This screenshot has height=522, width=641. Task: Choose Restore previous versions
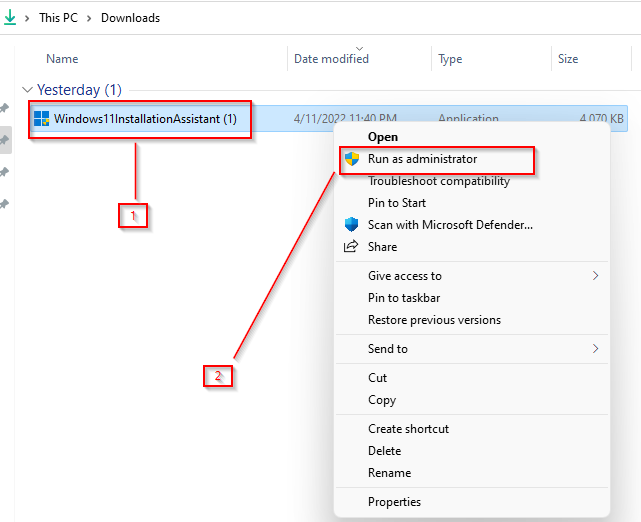[434, 320]
